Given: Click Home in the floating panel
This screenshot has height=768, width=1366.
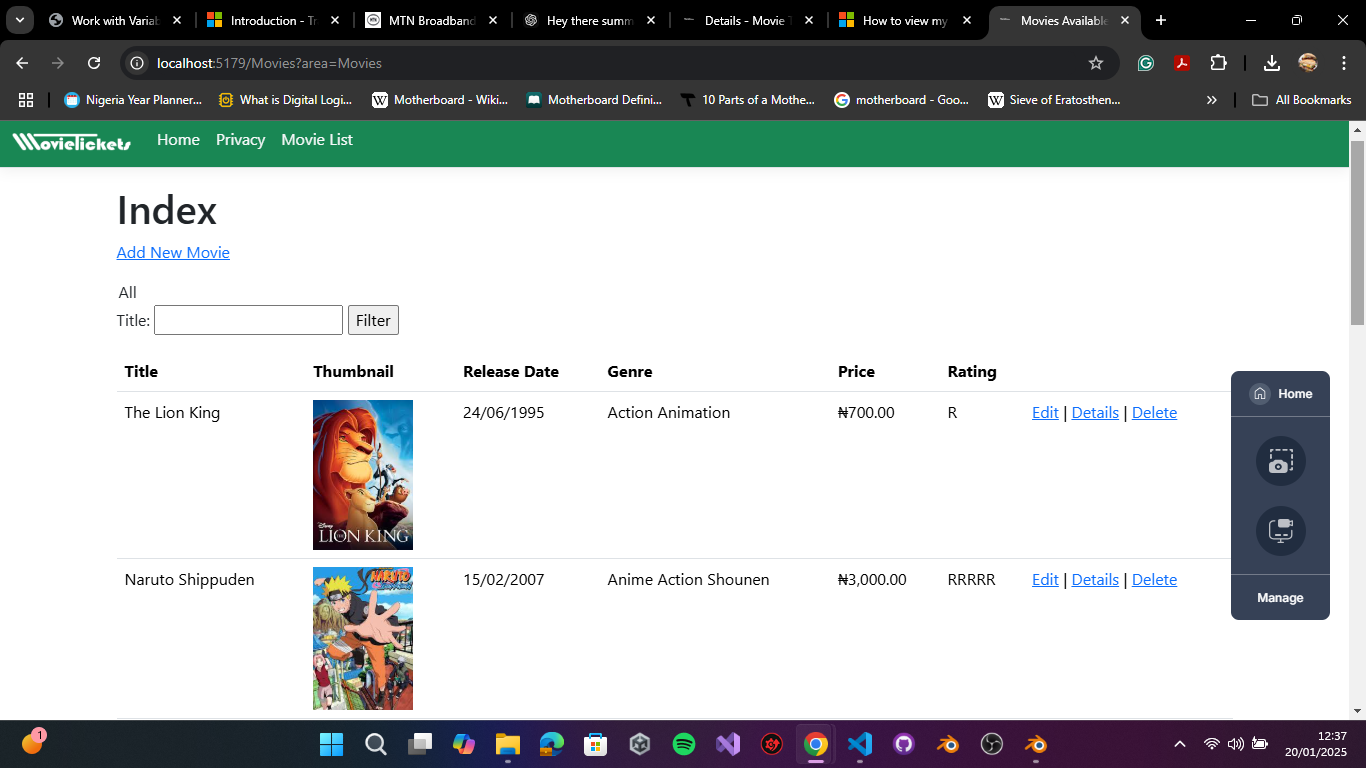Looking at the screenshot, I should click(x=1281, y=394).
